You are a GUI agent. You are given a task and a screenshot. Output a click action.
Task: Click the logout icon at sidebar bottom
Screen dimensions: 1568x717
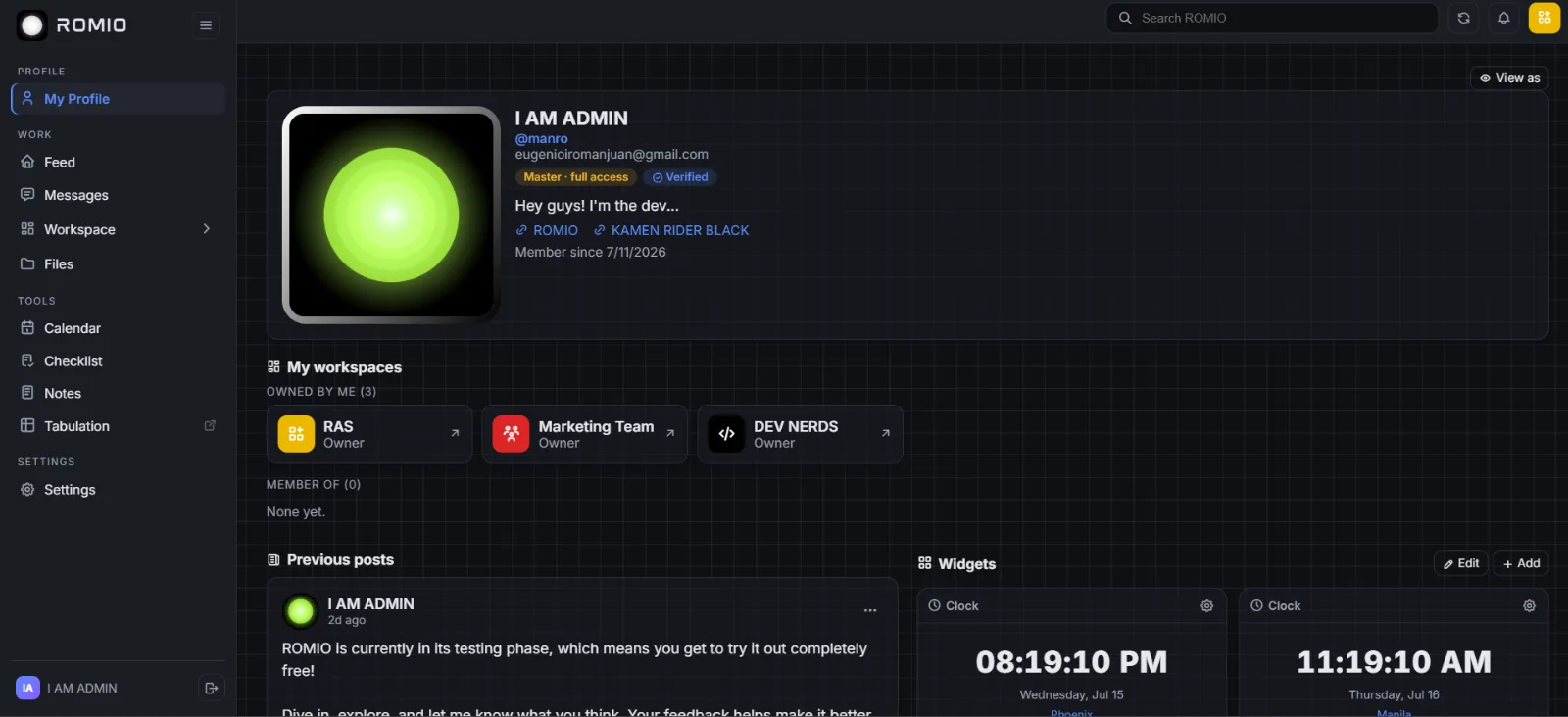coord(211,689)
